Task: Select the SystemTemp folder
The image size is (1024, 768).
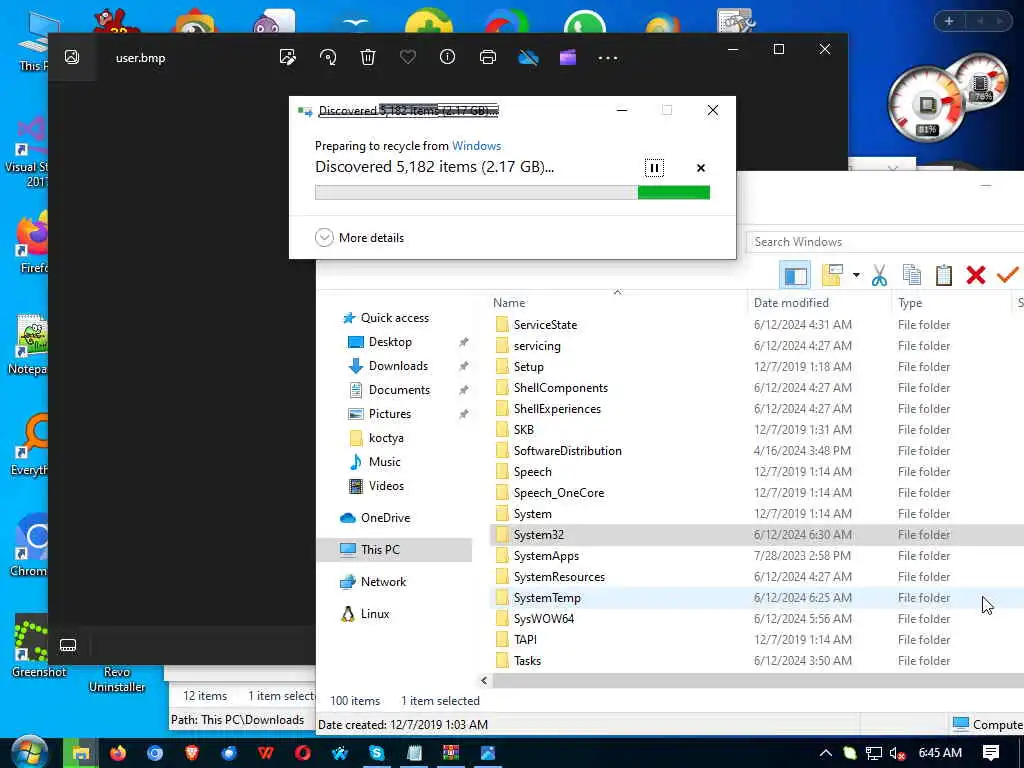Action: 547,598
